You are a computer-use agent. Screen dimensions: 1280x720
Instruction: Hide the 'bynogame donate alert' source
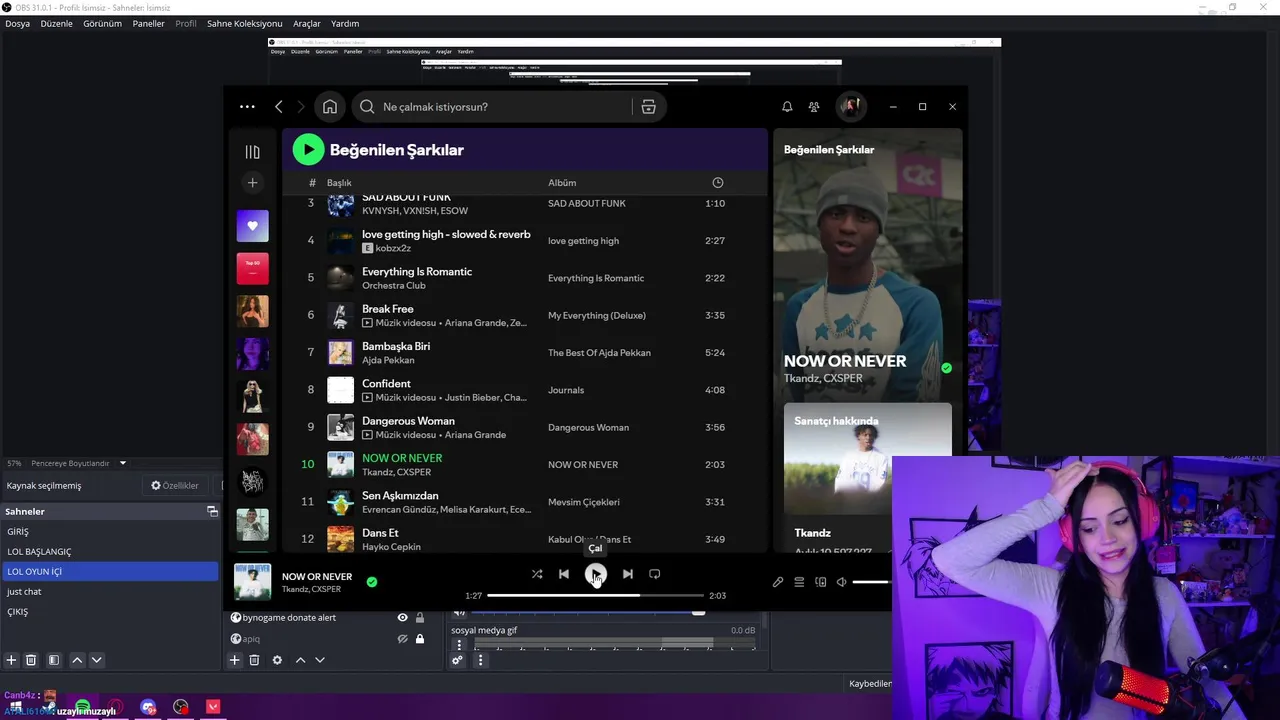tap(402, 618)
